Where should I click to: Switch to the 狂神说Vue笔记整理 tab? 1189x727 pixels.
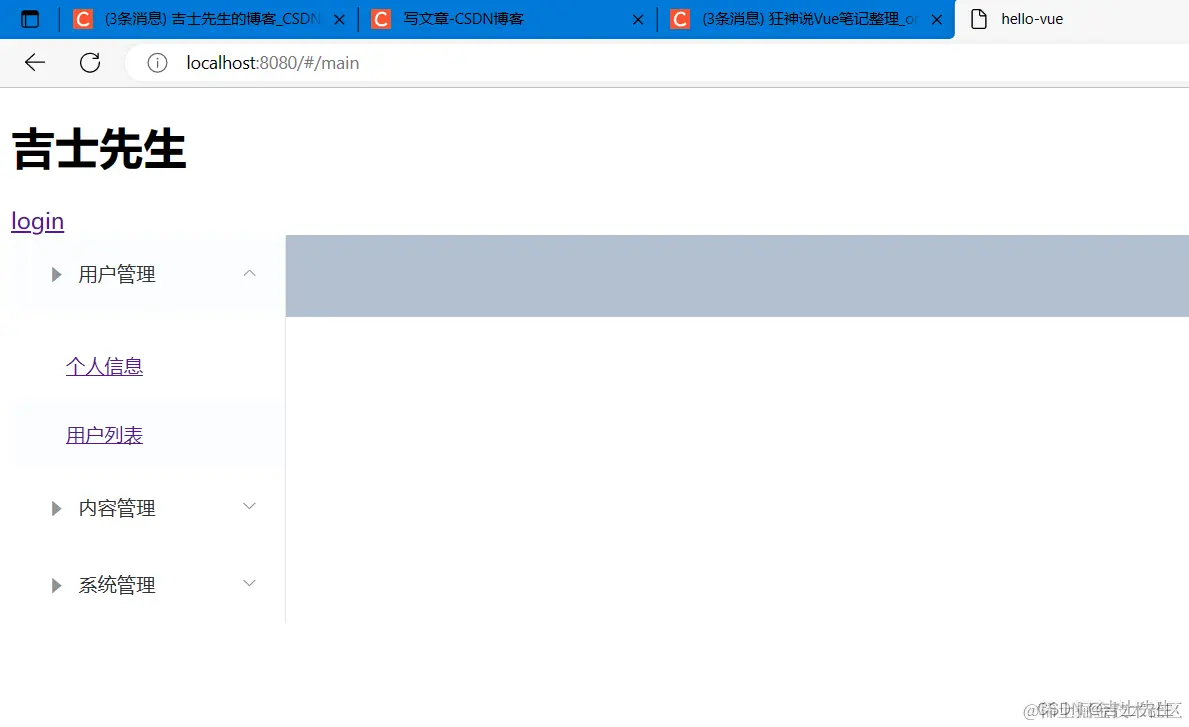805,19
